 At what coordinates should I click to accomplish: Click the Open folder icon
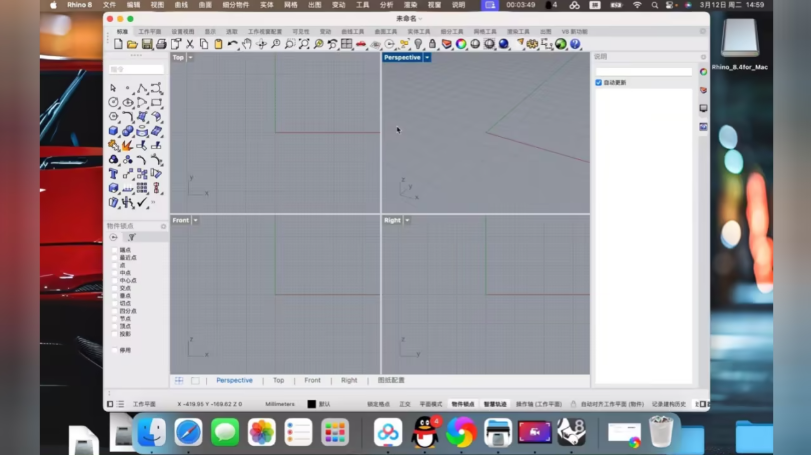pos(132,44)
